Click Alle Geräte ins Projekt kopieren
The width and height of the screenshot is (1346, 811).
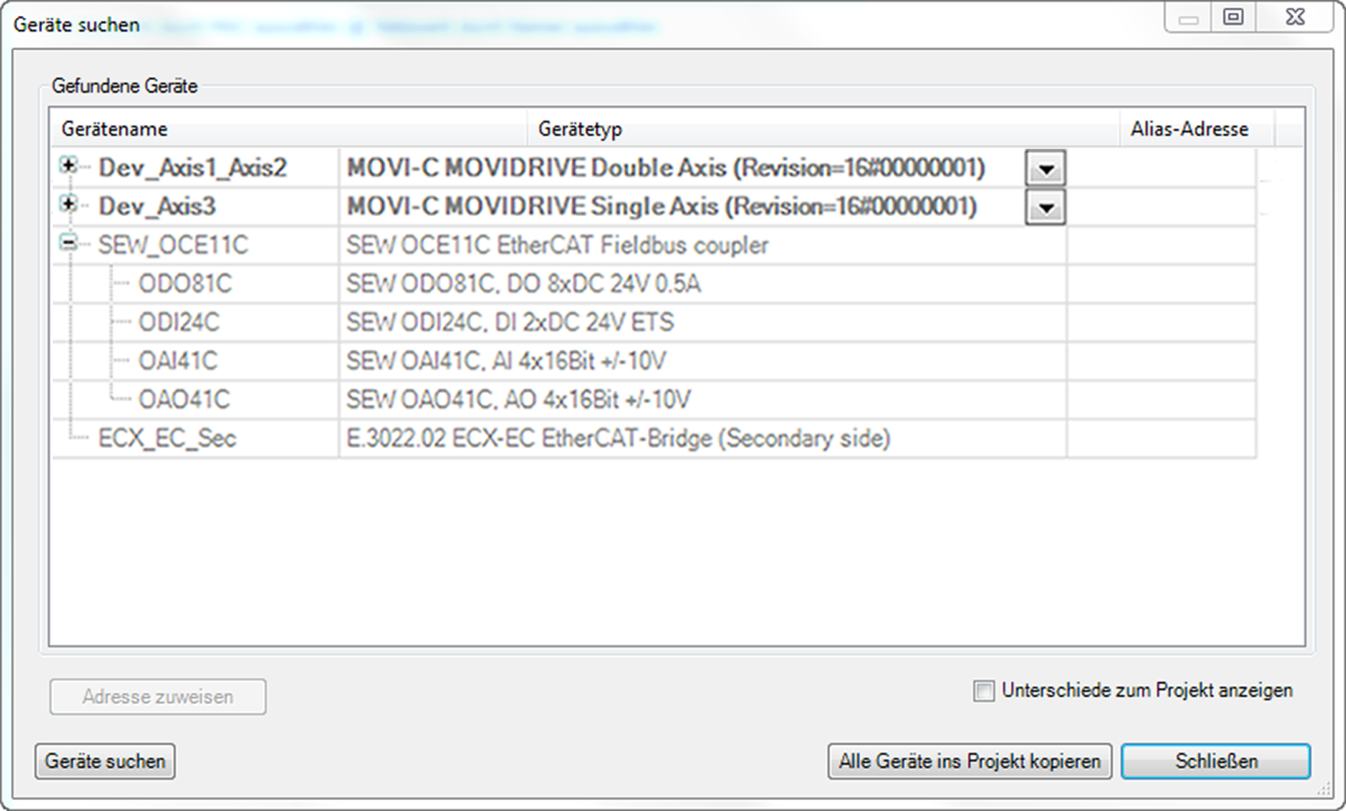(x=969, y=761)
